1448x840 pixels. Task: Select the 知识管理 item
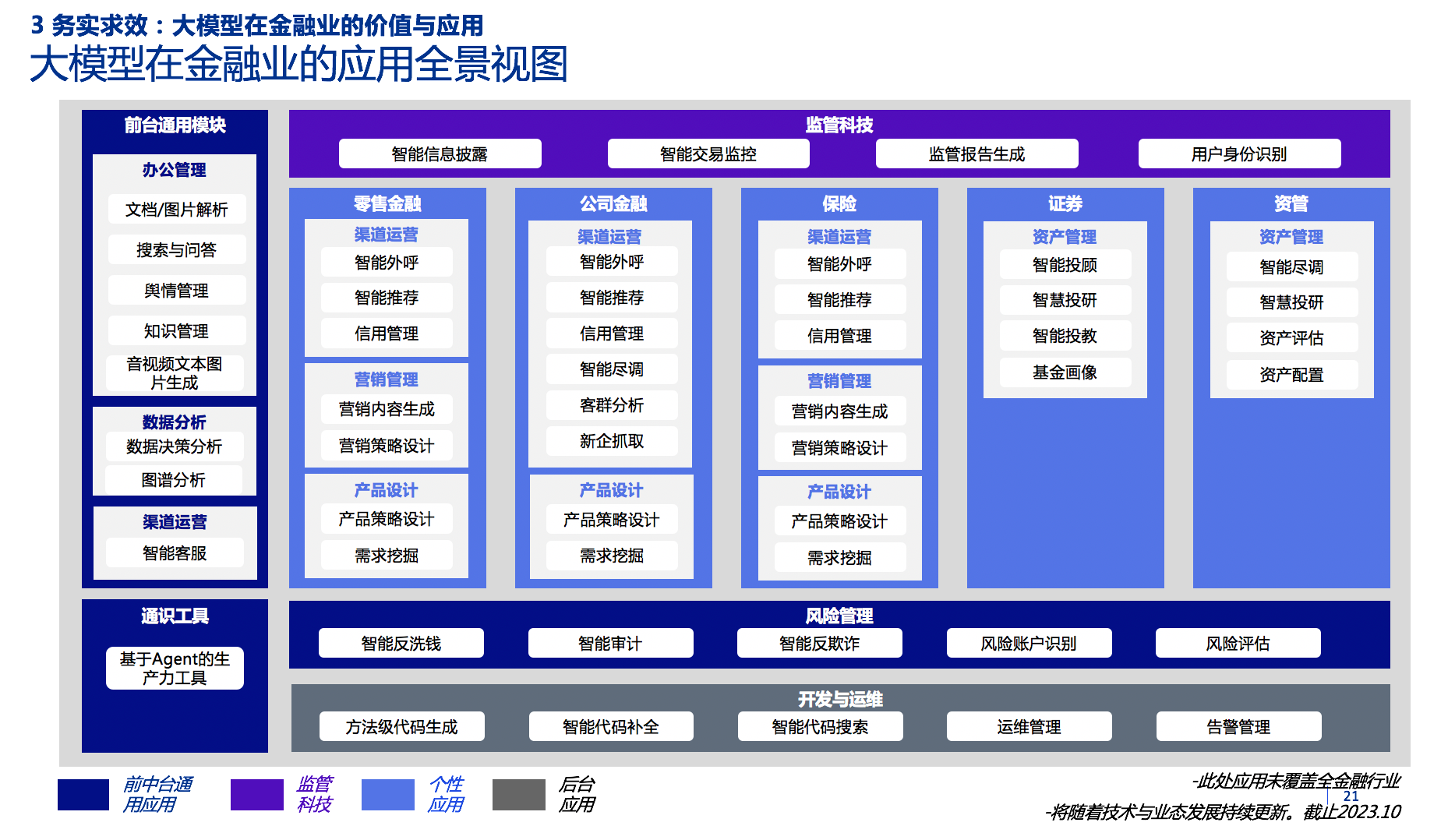[x=177, y=330]
